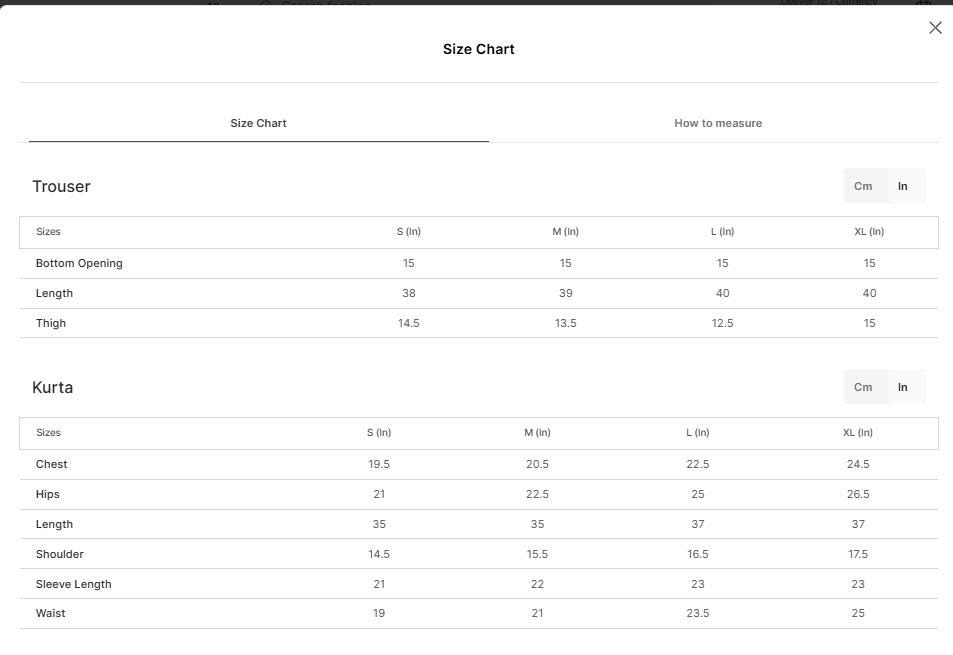Image resolution: width=953 pixels, height=655 pixels.
Task: Click the Kurta M (In) column header
Action: (537, 433)
